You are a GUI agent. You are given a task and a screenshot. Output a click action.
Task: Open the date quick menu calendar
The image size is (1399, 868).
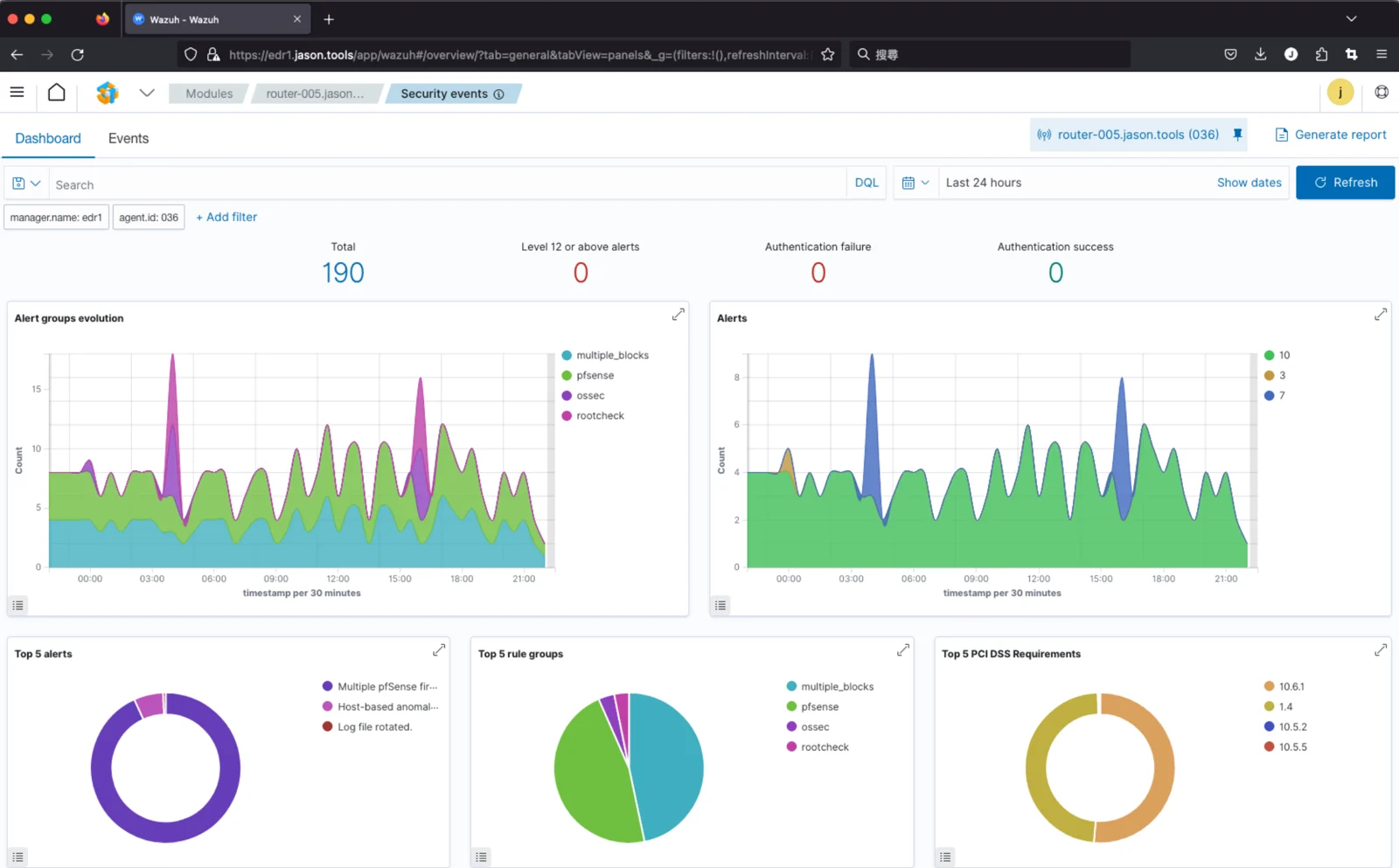click(x=915, y=183)
